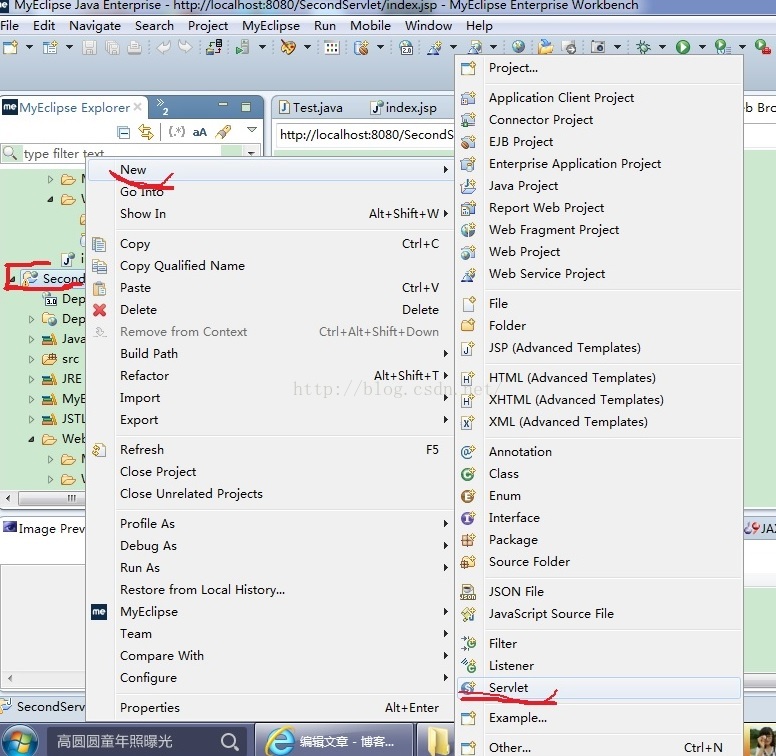Open the dropdown arrow next to Debug button

click(662, 47)
